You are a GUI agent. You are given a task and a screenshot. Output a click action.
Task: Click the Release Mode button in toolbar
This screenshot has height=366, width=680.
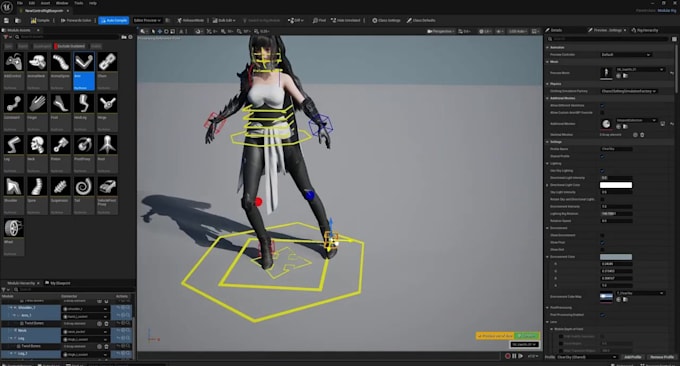[x=191, y=20]
